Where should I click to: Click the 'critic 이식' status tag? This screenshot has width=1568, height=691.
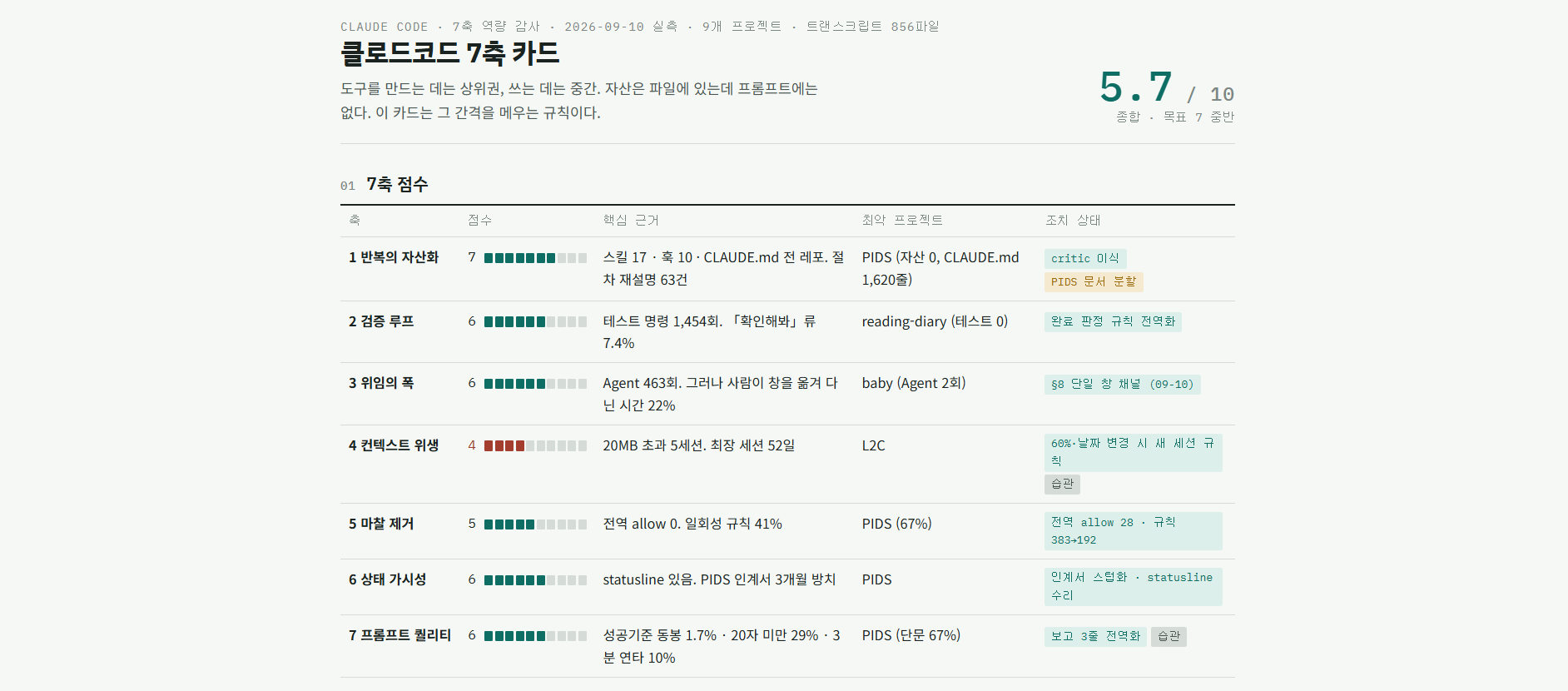coord(1085,259)
